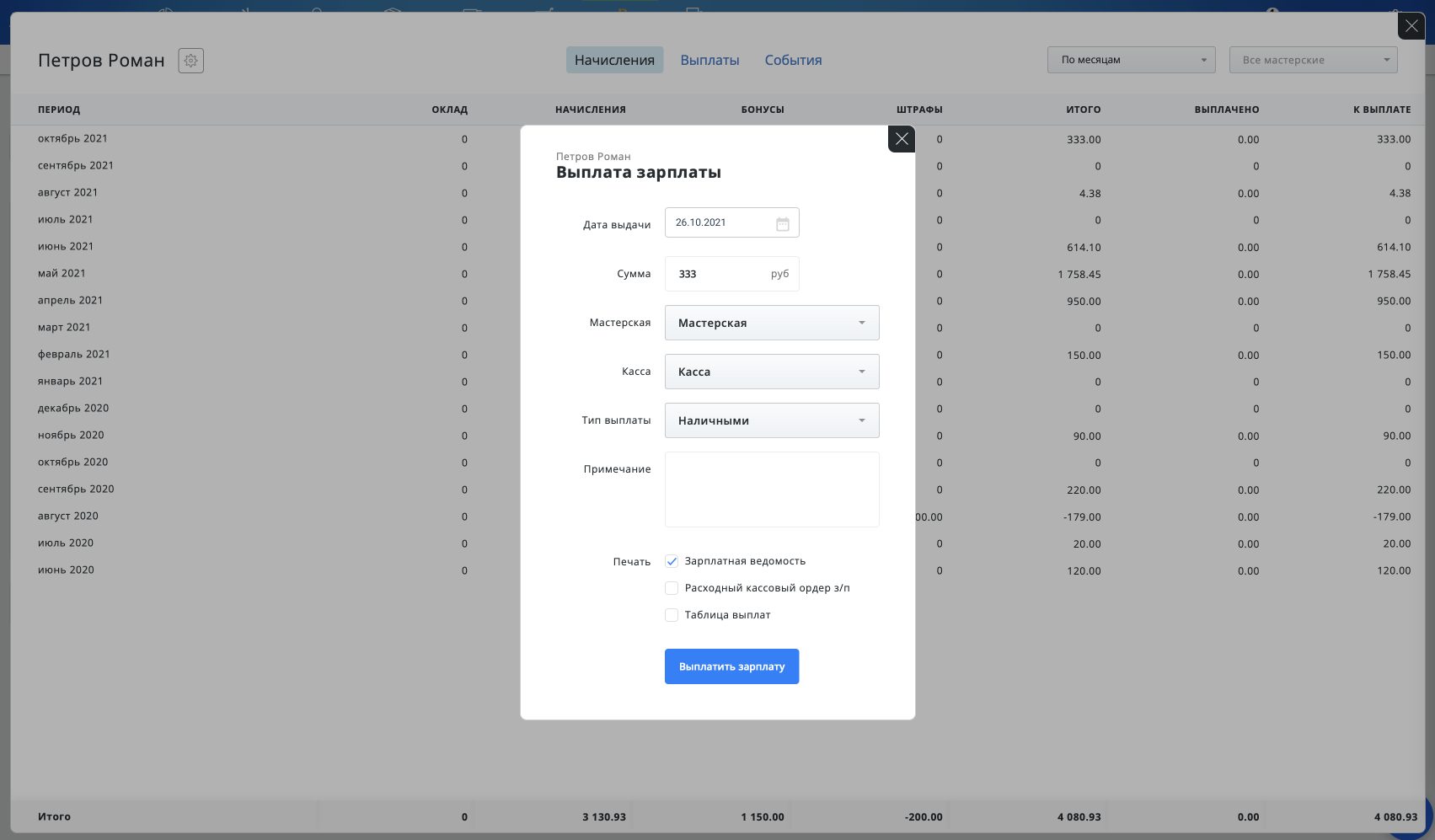The width and height of the screenshot is (1435, 840).
Task: Click 1 758.45 in the ИТОГО column
Action: coord(1079,275)
